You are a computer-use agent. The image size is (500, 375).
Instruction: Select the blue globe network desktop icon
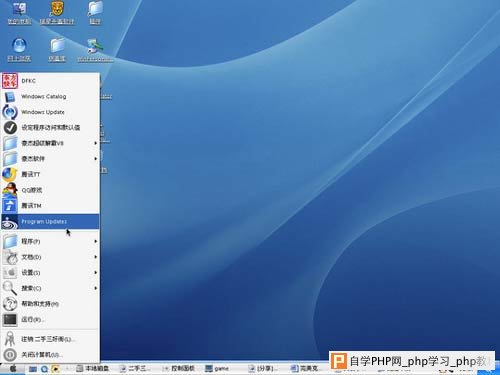pyautogui.click(x=19, y=50)
